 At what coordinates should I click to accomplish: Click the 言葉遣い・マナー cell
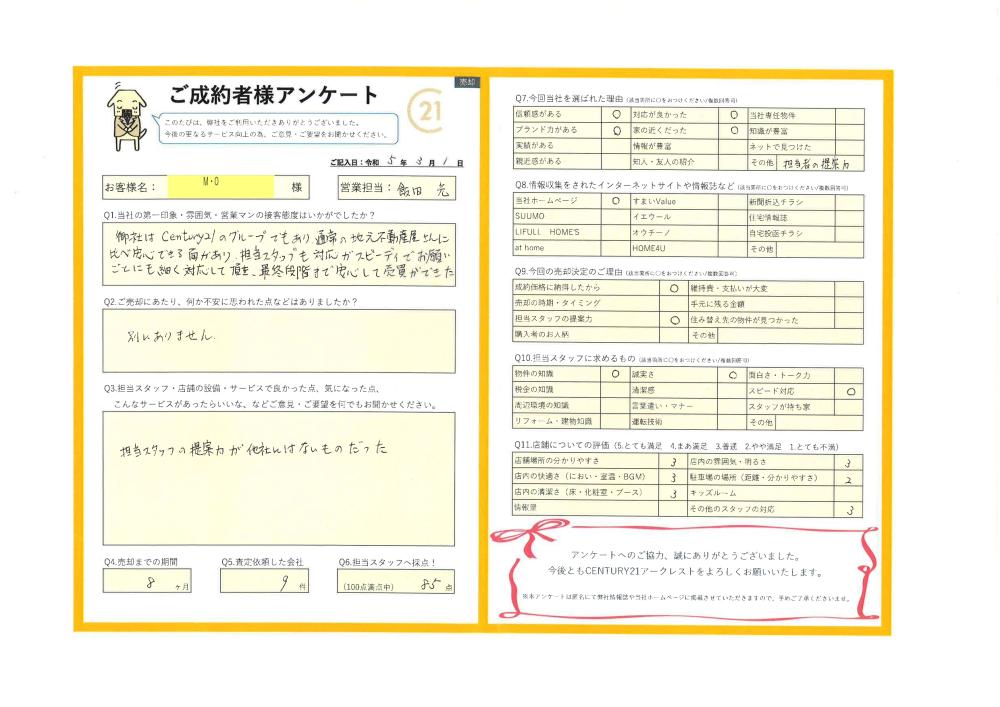(x=674, y=406)
